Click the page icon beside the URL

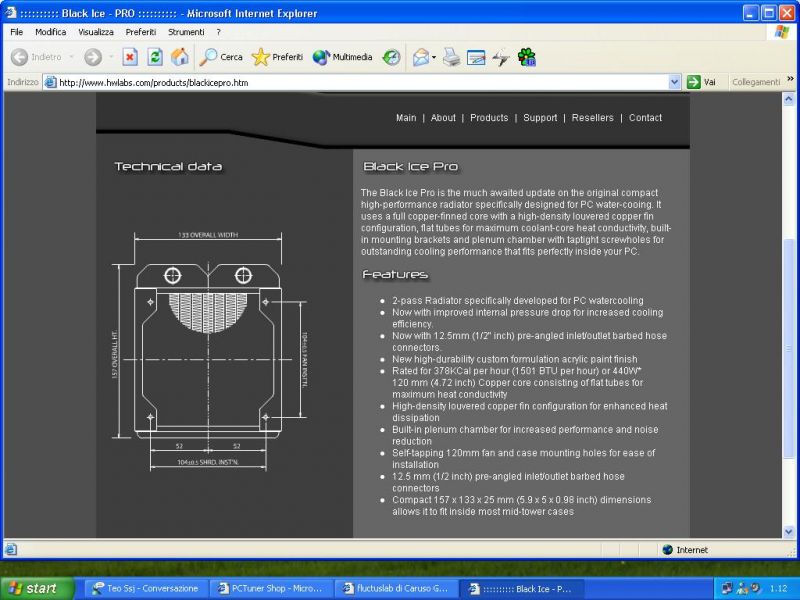click(x=50, y=82)
